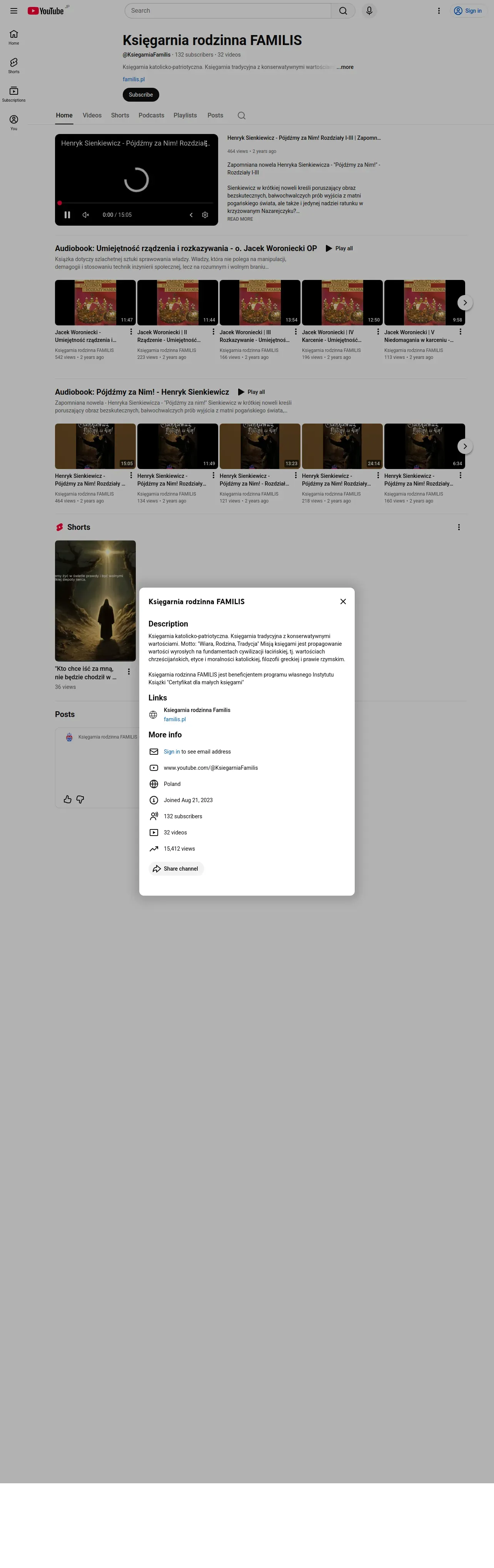Close the channel about dialog
Image resolution: width=494 pixels, height=1568 pixels.
pos(343,601)
